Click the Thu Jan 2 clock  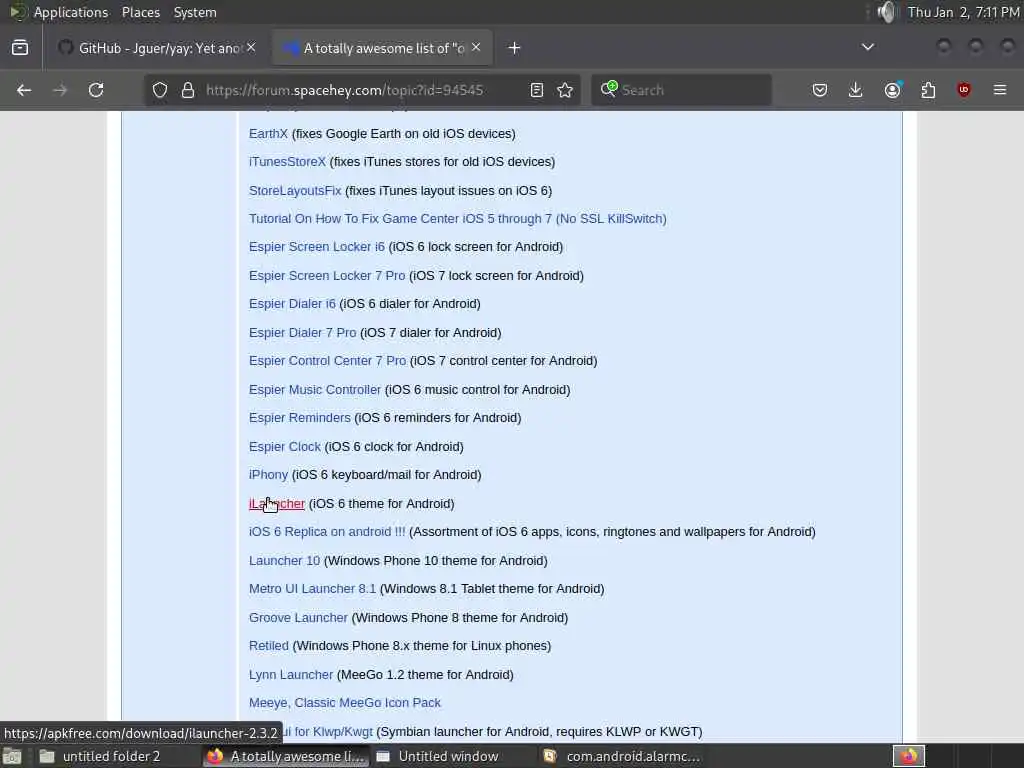pyautogui.click(x=964, y=12)
